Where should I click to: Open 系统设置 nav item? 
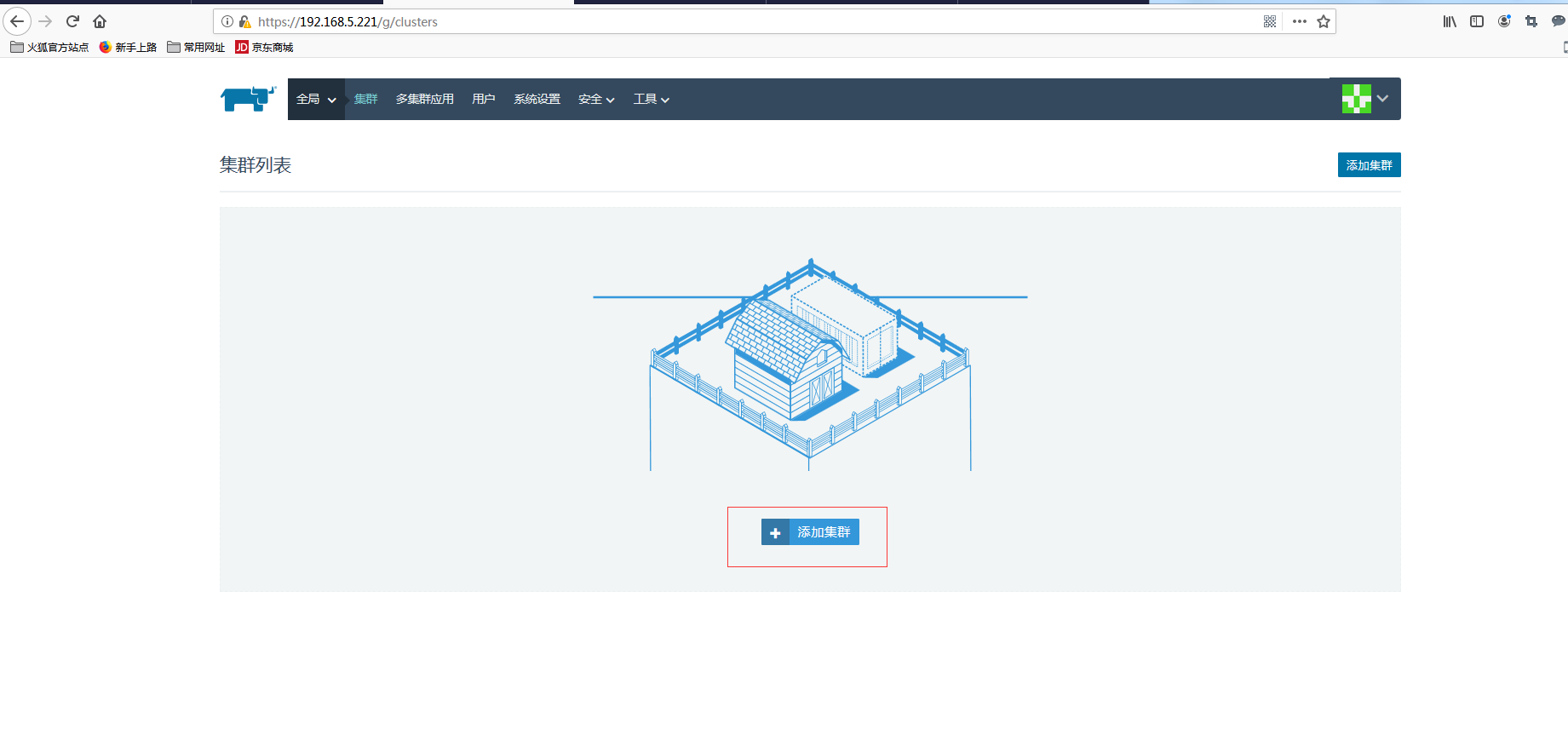(537, 100)
